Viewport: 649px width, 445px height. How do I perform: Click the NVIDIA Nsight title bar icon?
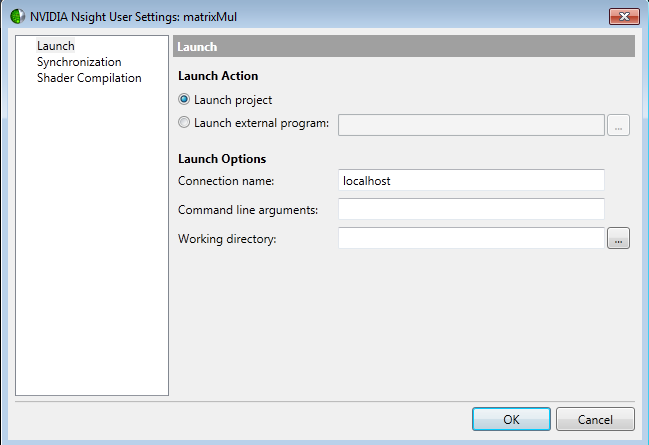(16, 16)
